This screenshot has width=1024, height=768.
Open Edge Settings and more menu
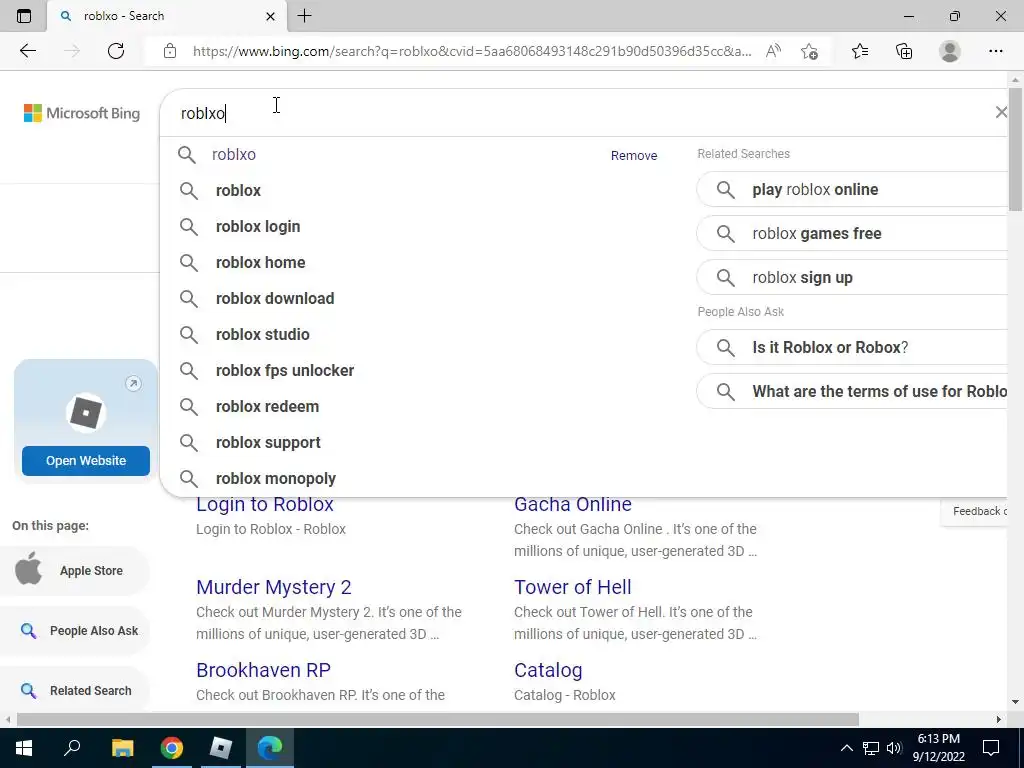(995, 51)
